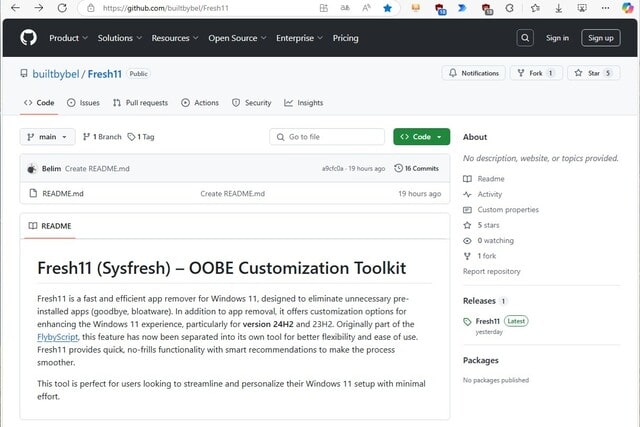Click the Go to file search field

pos(327,137)
